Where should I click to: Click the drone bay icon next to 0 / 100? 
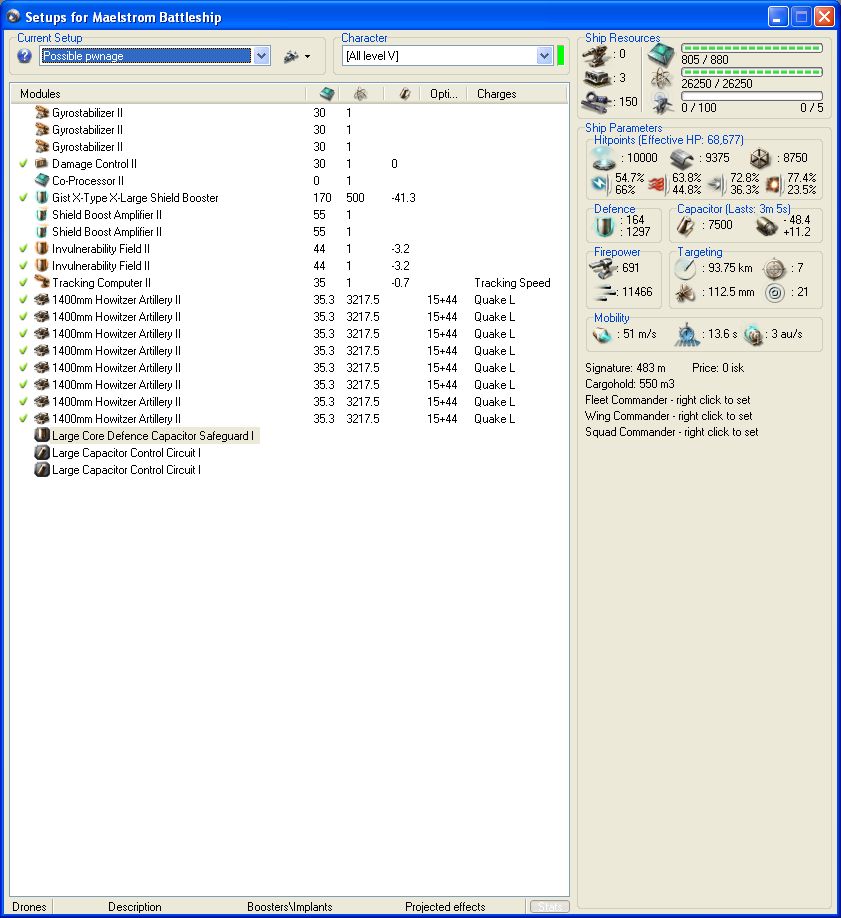pos(662,104)
